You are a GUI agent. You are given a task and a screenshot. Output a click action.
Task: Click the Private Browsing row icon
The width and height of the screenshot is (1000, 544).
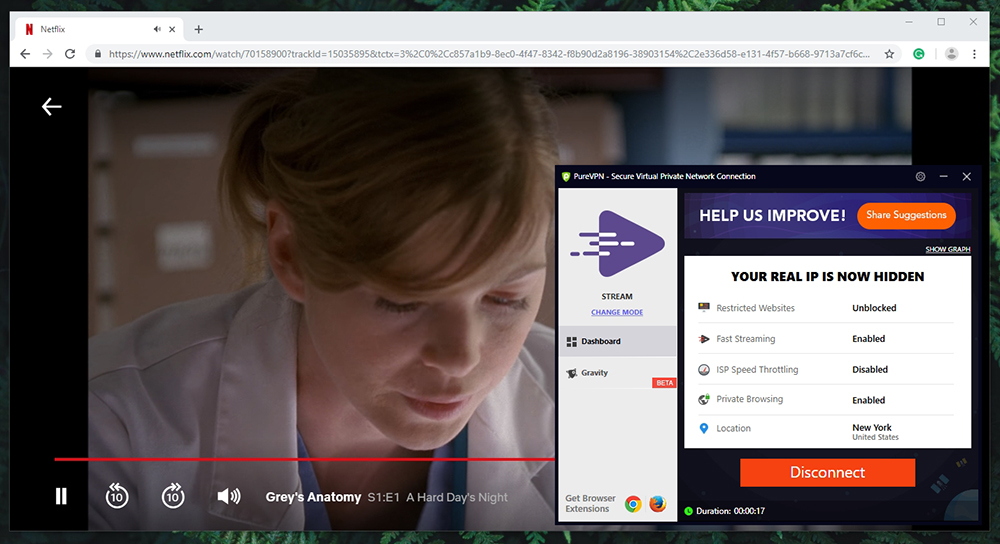[704, 399]
